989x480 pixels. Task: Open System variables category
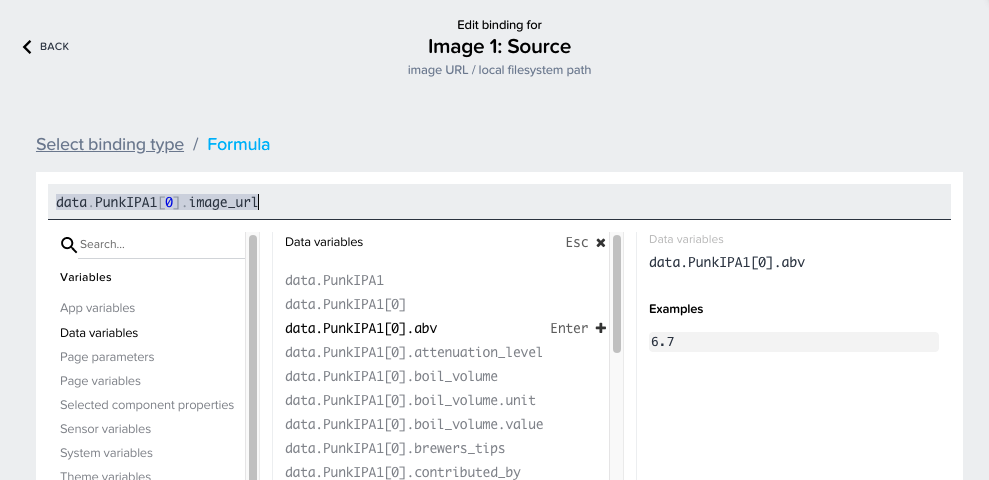106,453
